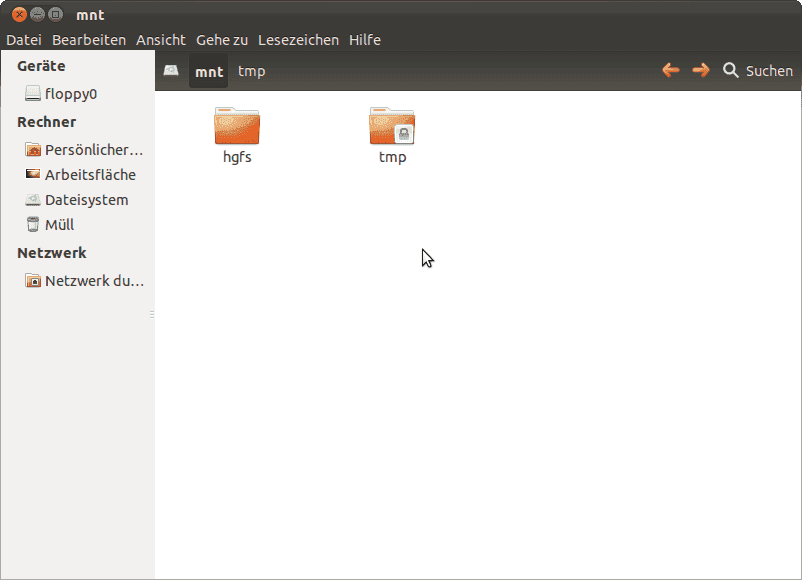Open the Gehe zu menu

coord(222,40)
